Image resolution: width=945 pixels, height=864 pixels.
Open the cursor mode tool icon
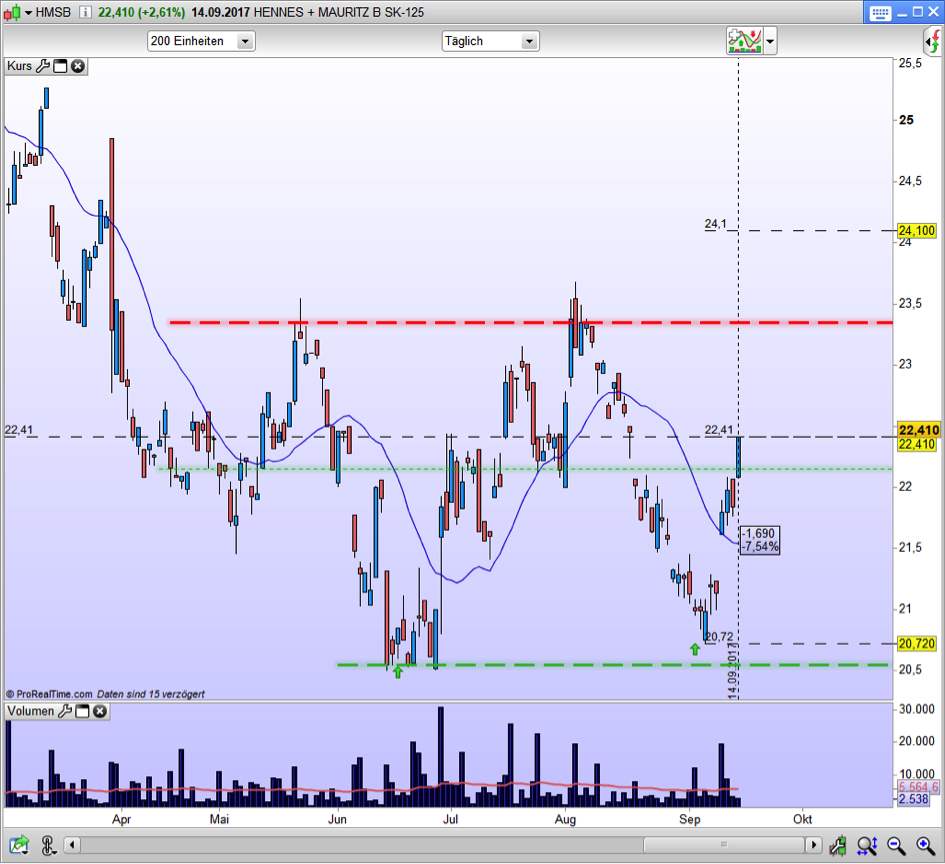coord(48,845)
